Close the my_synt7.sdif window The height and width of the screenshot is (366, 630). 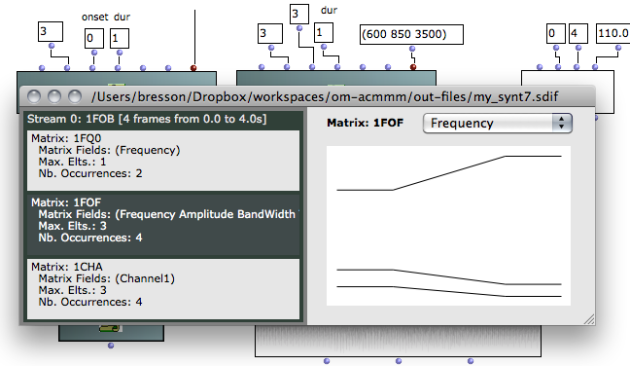34,96
